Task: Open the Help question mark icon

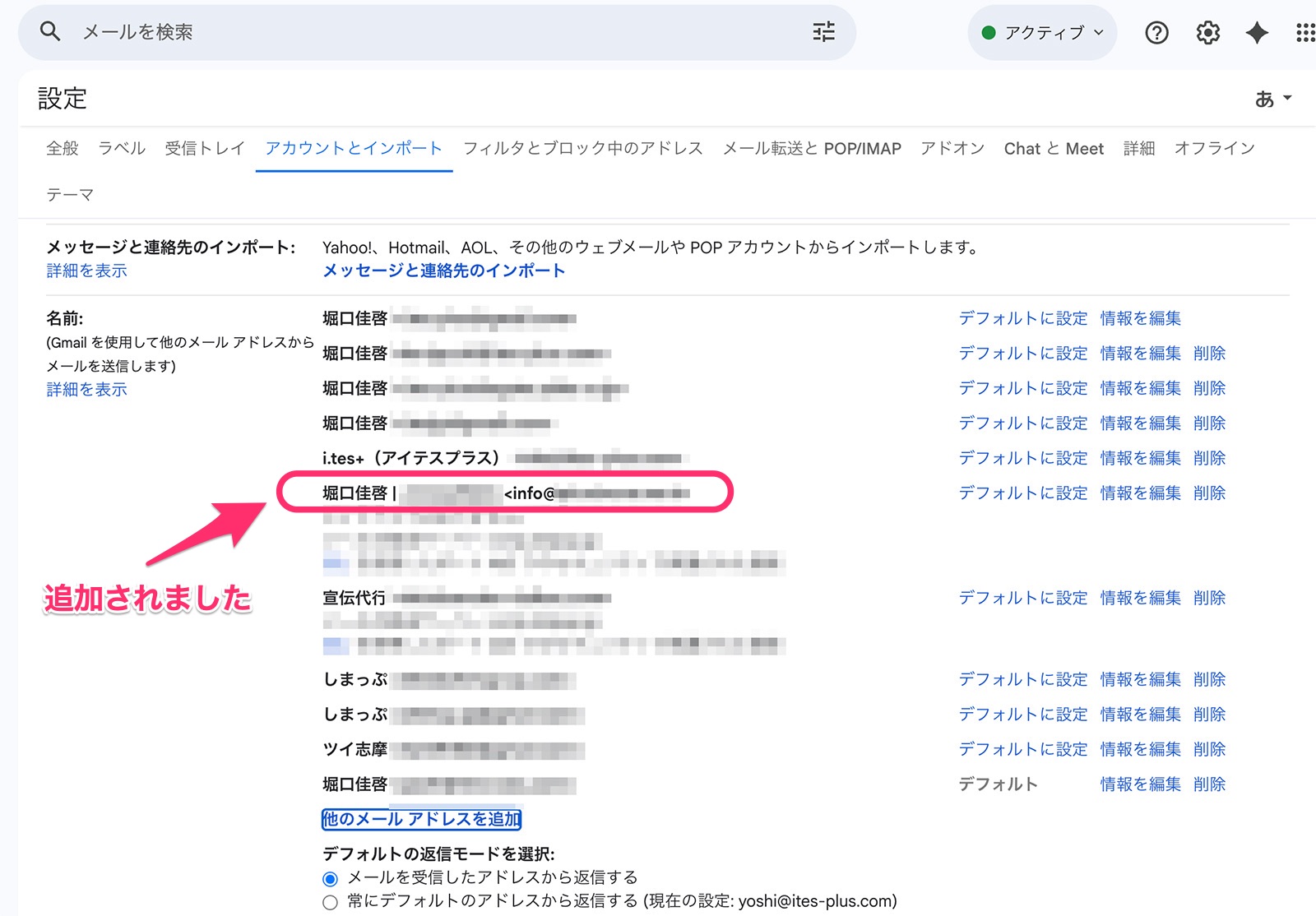Action: [1156, 33]
